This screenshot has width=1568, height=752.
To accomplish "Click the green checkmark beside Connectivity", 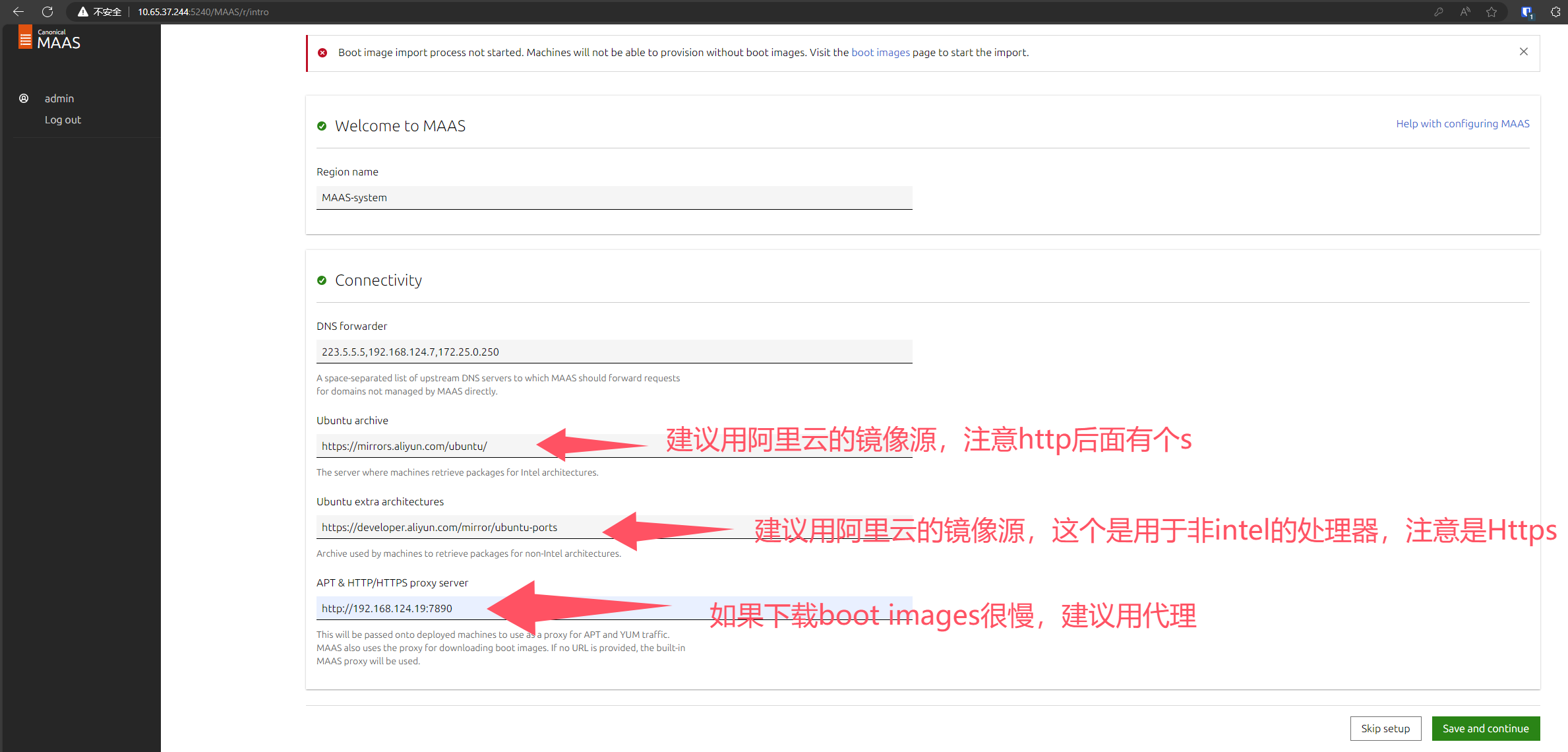I will tap(322, 280).
